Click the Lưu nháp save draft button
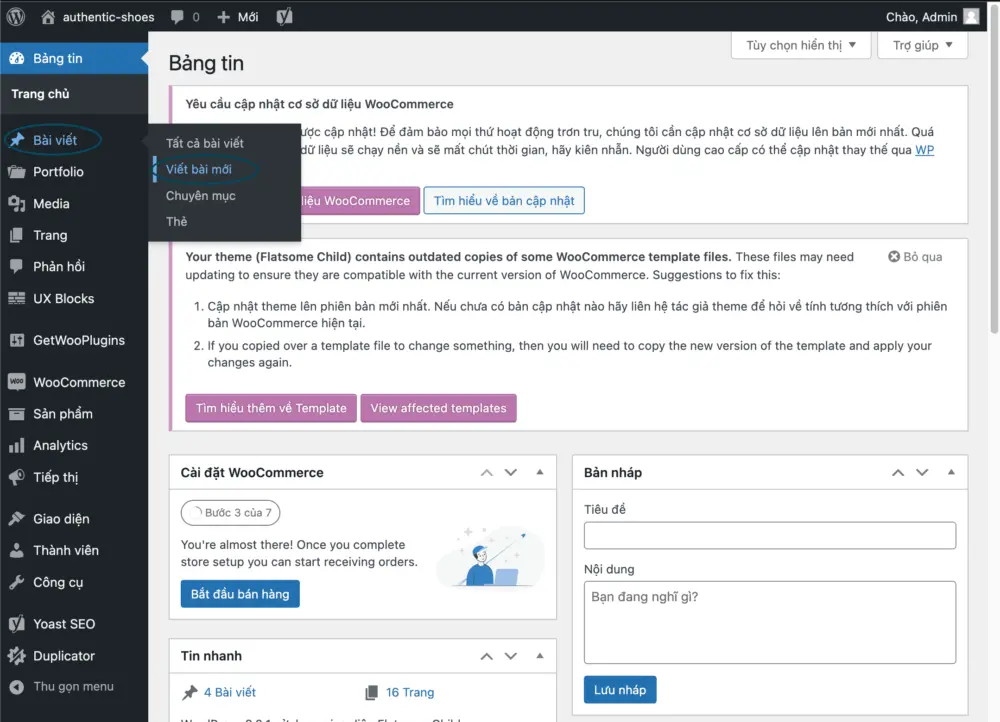1000x722 pixels. [x=620, y=690]
